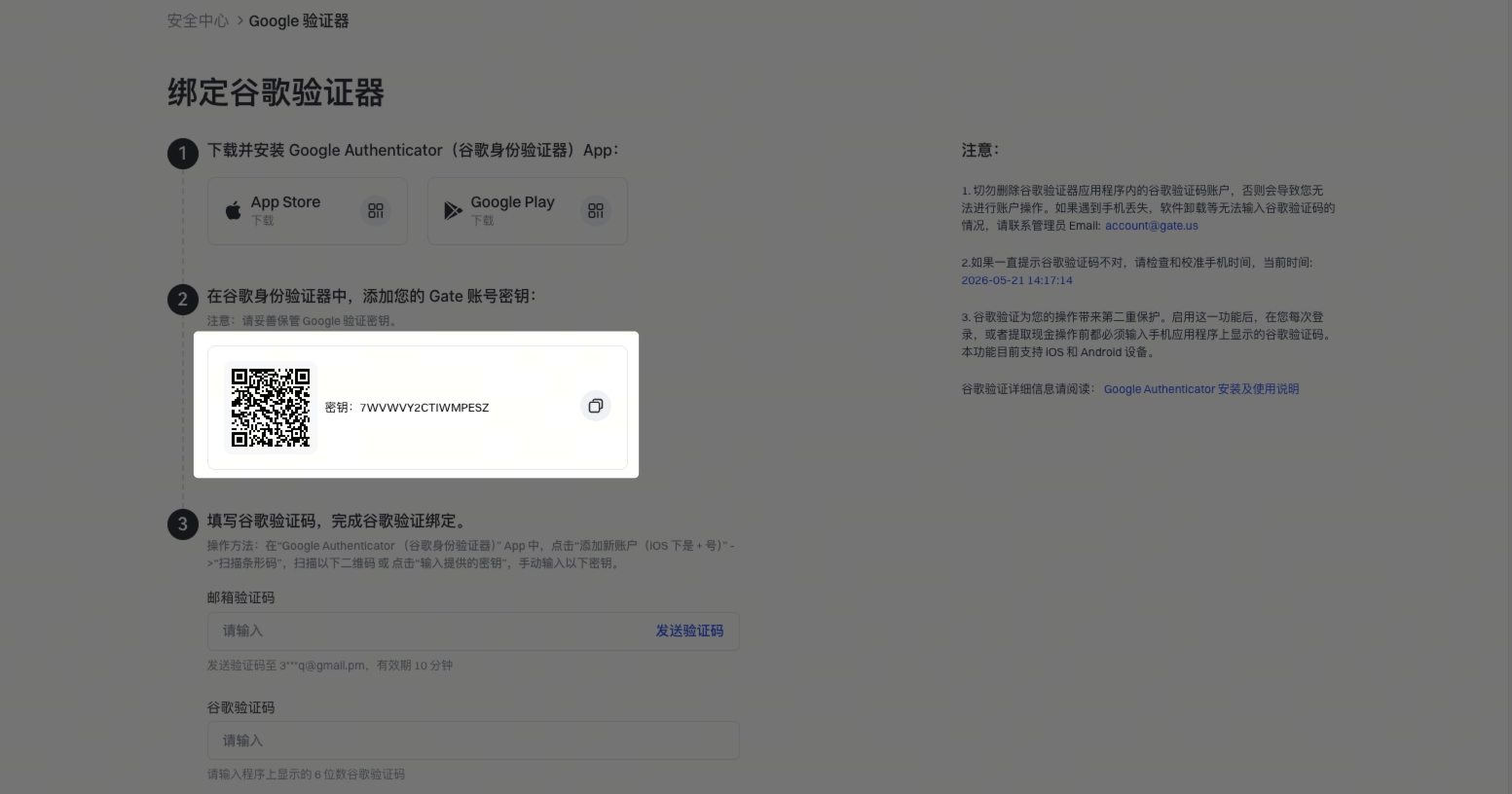1512x794 pixels.
Task: Open the Google Play download button
Action: pyautogui.click(x=528, y=210)
